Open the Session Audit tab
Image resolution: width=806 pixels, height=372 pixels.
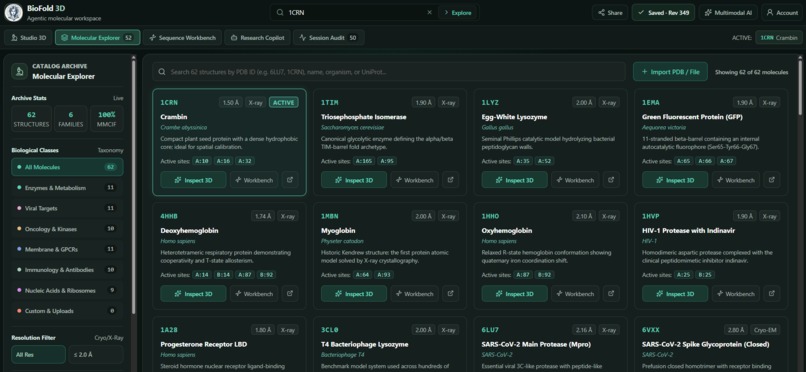pos(328,38)
